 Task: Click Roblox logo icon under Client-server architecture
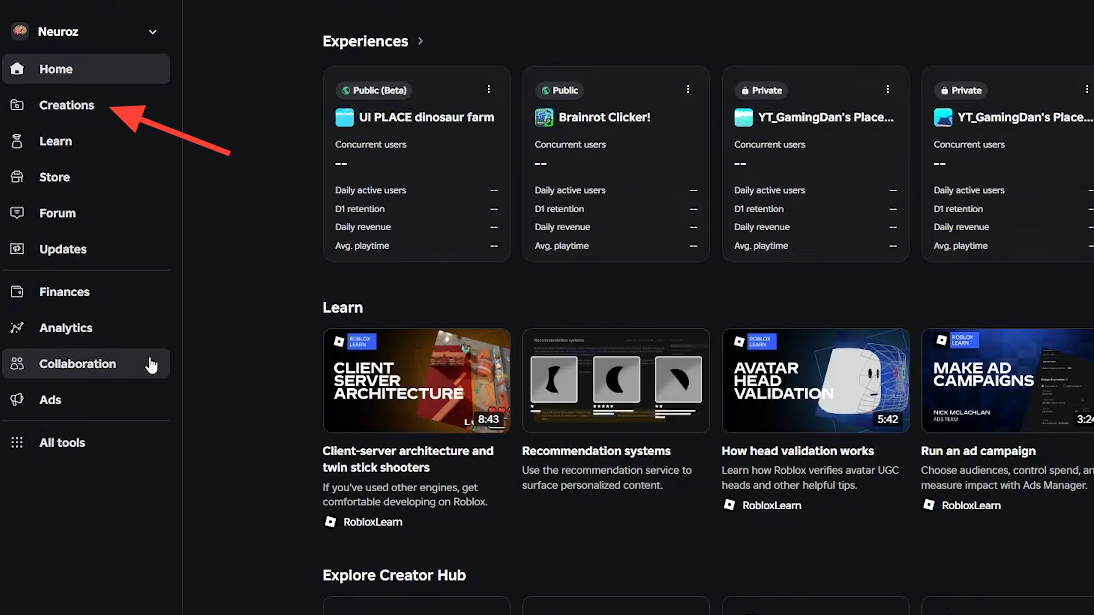coord(331,521)
